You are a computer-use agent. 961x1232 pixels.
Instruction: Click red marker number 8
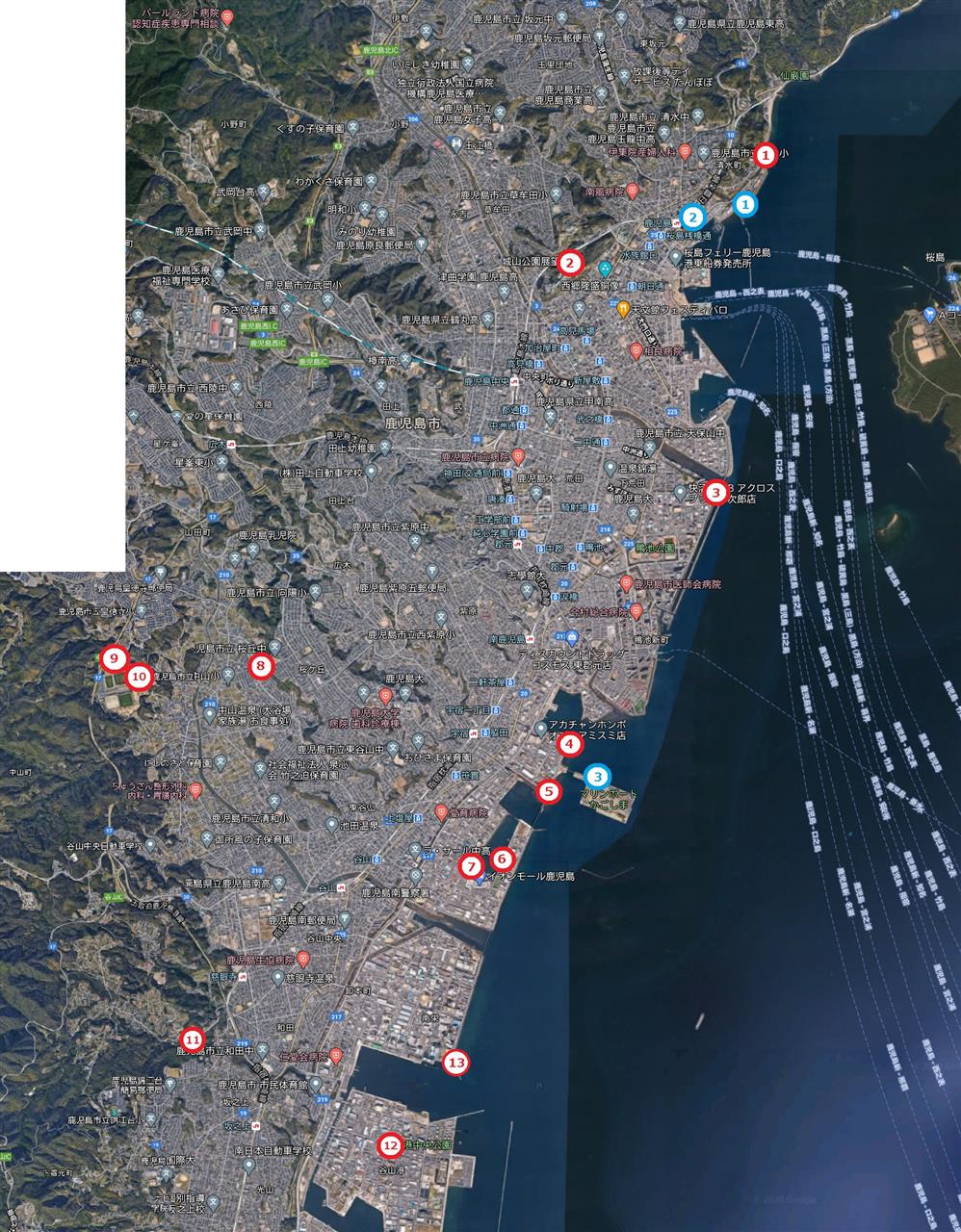click(260, 665)
